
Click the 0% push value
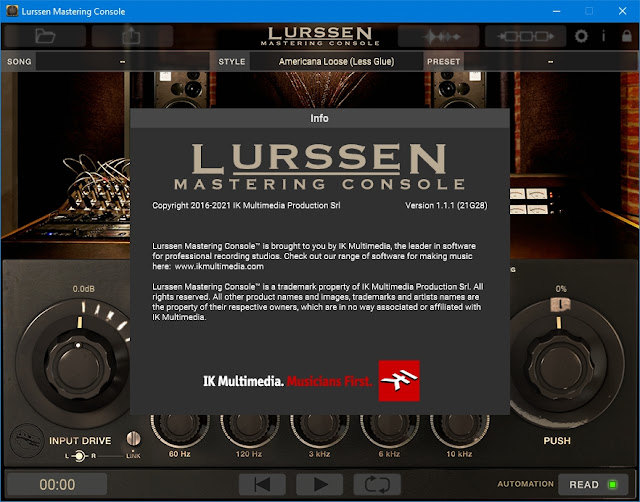[x=561, y=289]
